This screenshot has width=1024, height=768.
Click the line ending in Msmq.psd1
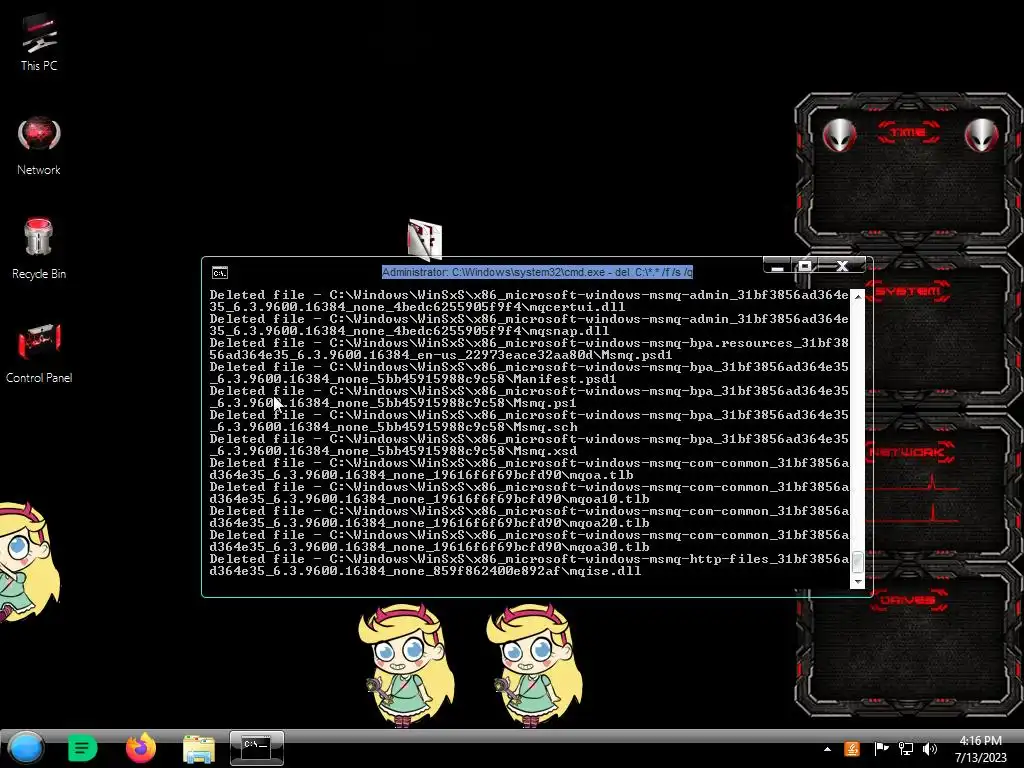(x=529, y=349)
